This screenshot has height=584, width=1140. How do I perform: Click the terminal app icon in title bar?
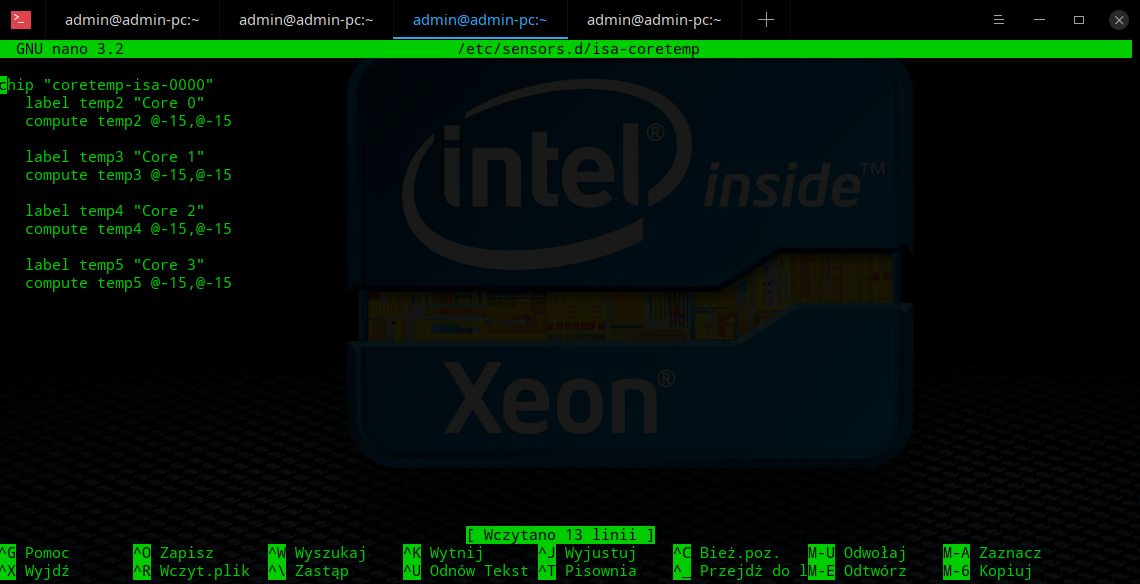click(21, 19)
